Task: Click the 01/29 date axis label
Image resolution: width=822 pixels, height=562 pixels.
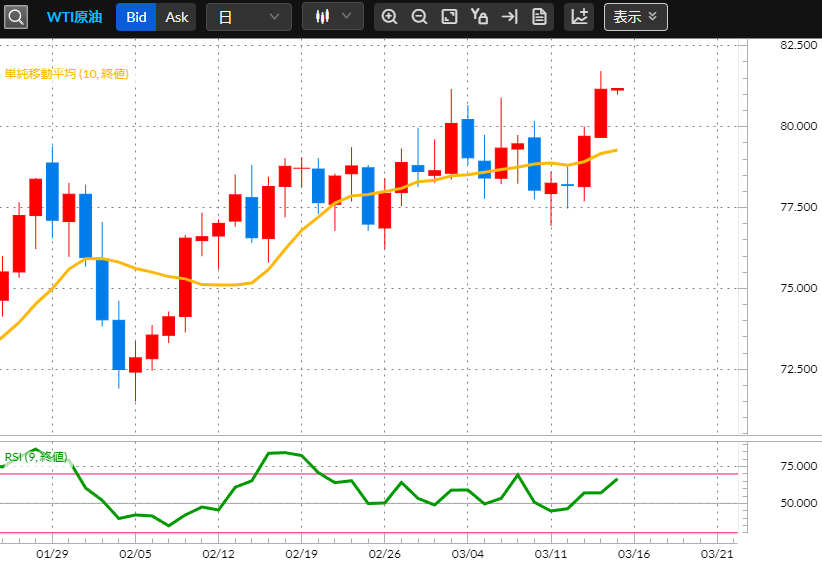Action: (52, 554)
